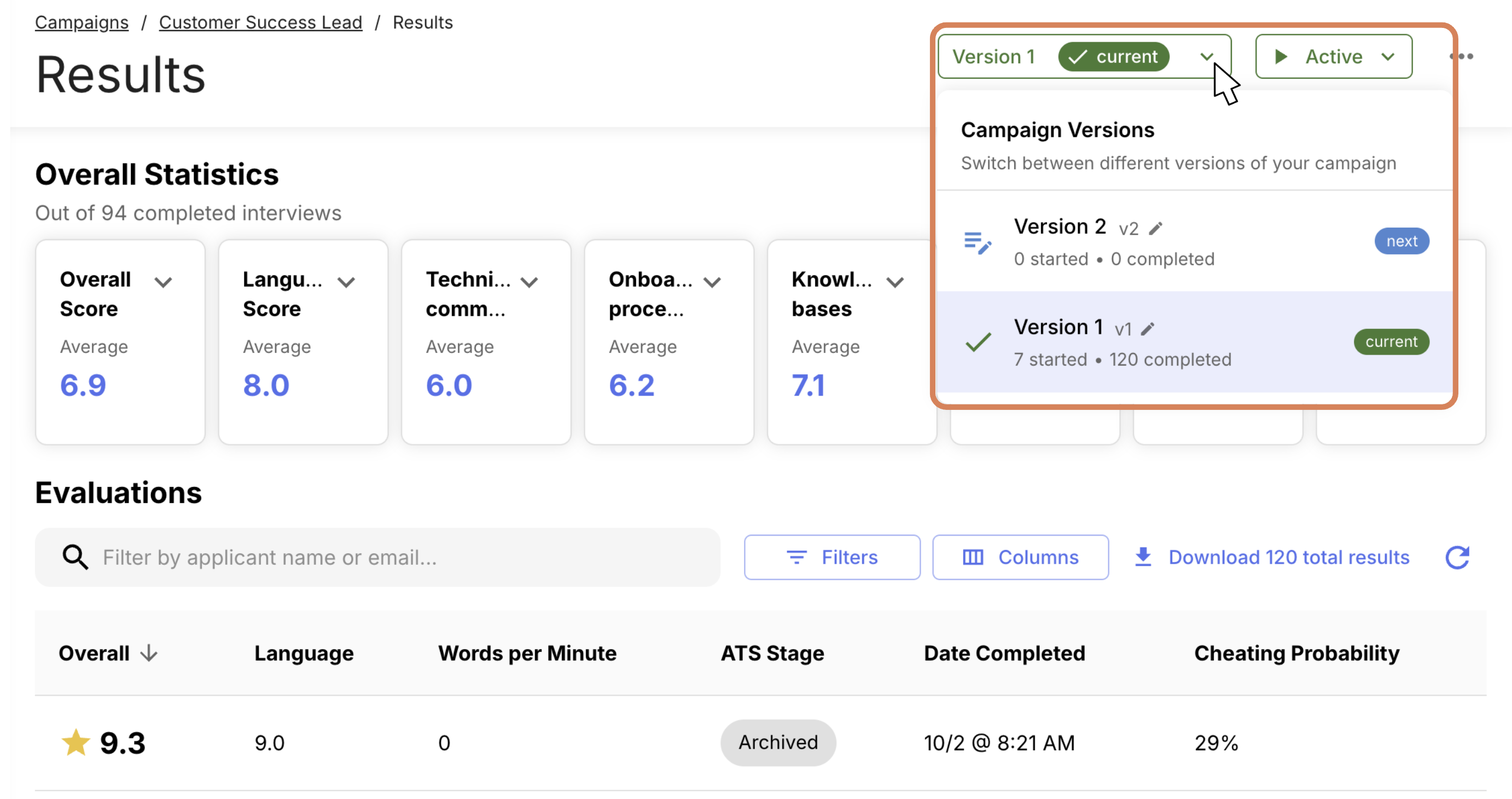This screenshot has width=1512, height=799.
Task: Go to Customer Success Lead breadcrumb
Action: [x=260, y=22]
